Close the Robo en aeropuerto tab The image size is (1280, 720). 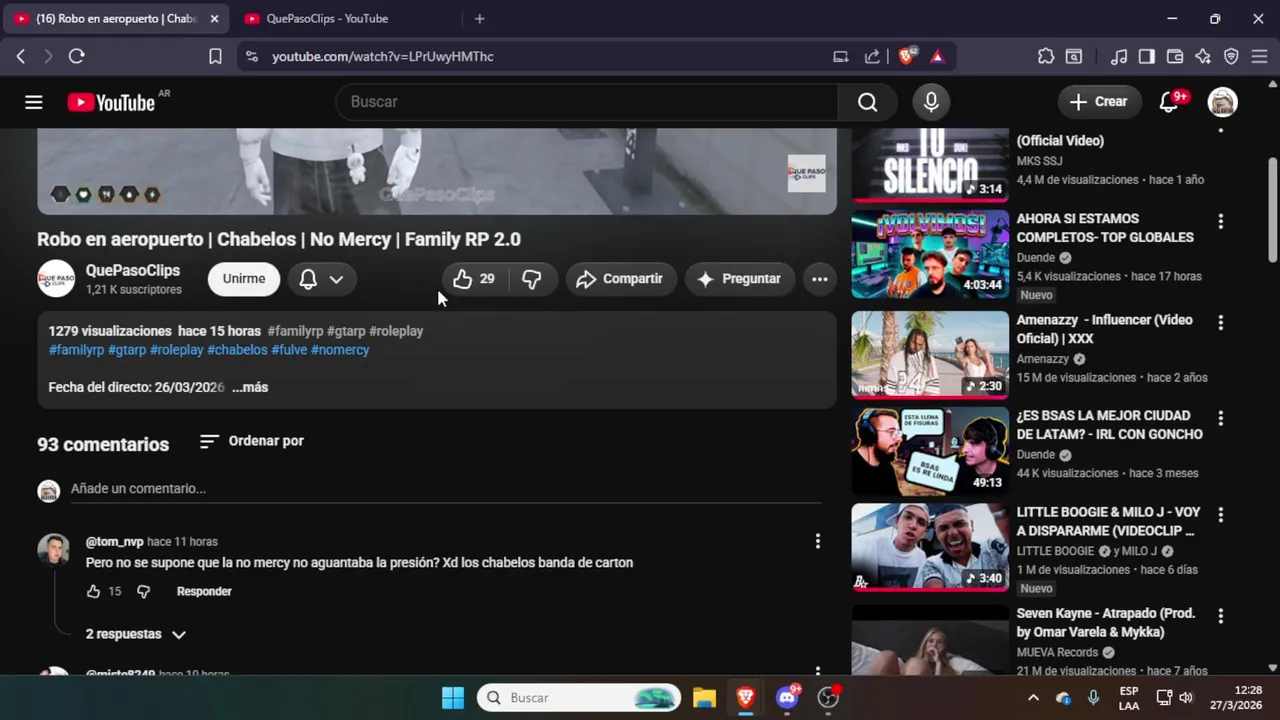point(214,19)
